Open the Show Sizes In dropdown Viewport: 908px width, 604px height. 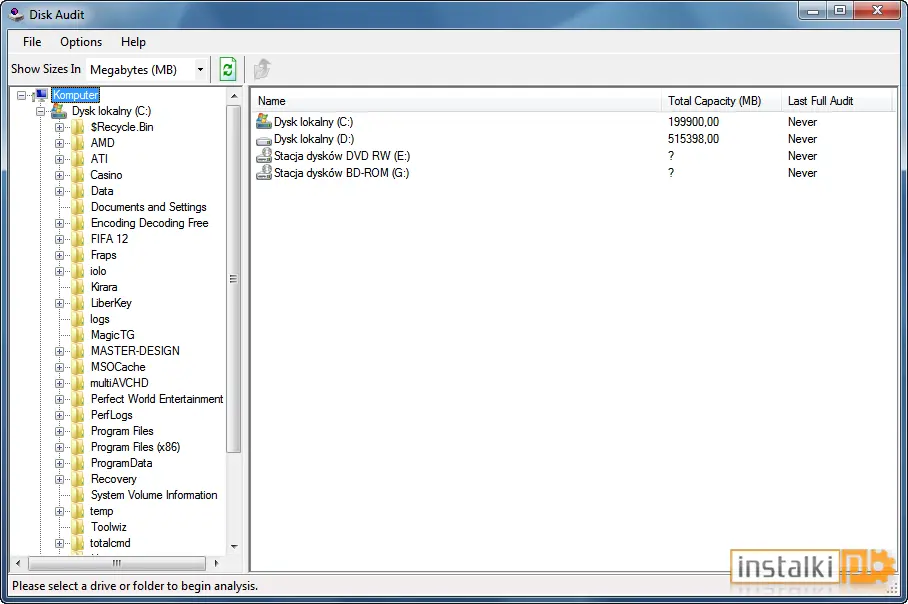[x=200, y=69]
